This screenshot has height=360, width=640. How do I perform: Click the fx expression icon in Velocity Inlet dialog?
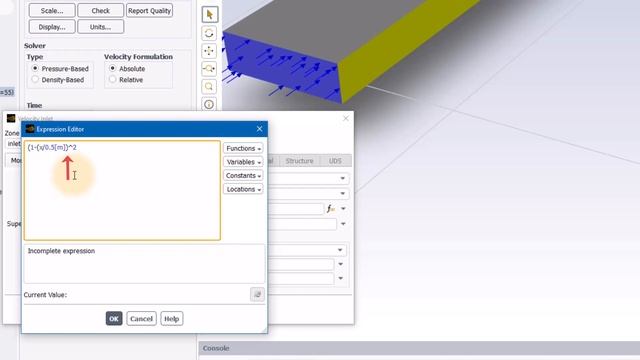point(330,209)
